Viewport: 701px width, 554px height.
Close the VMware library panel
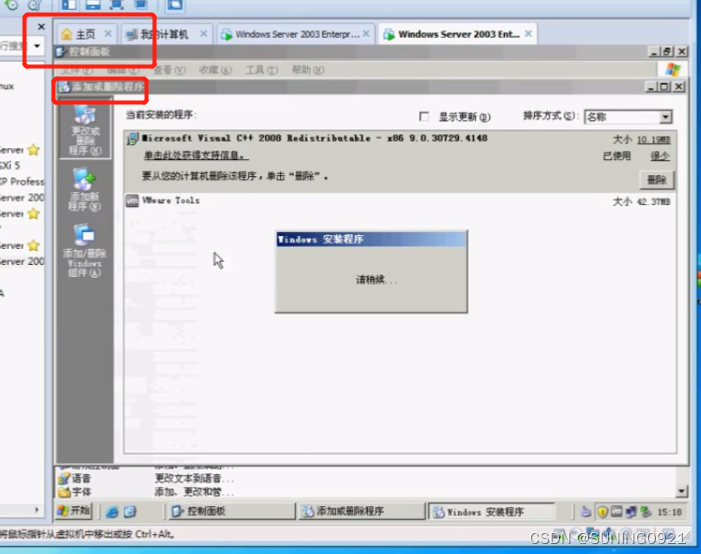[41, 27]
